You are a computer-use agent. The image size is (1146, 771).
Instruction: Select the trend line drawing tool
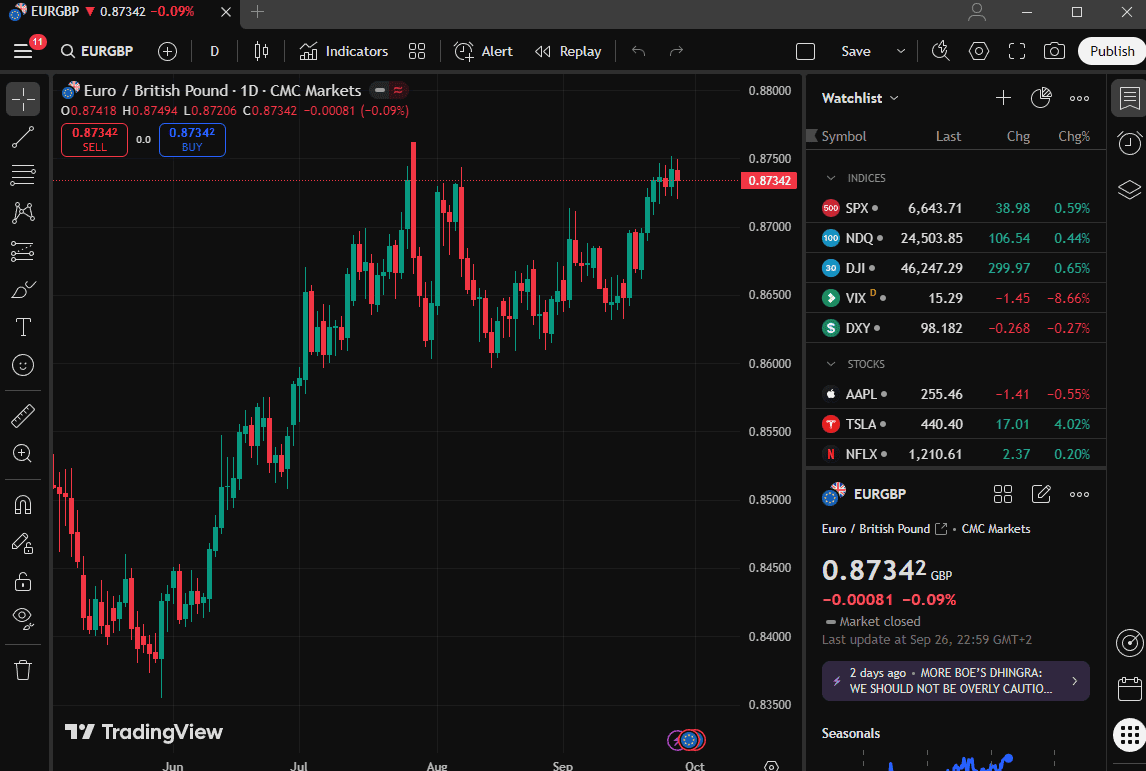coord(22,137)
